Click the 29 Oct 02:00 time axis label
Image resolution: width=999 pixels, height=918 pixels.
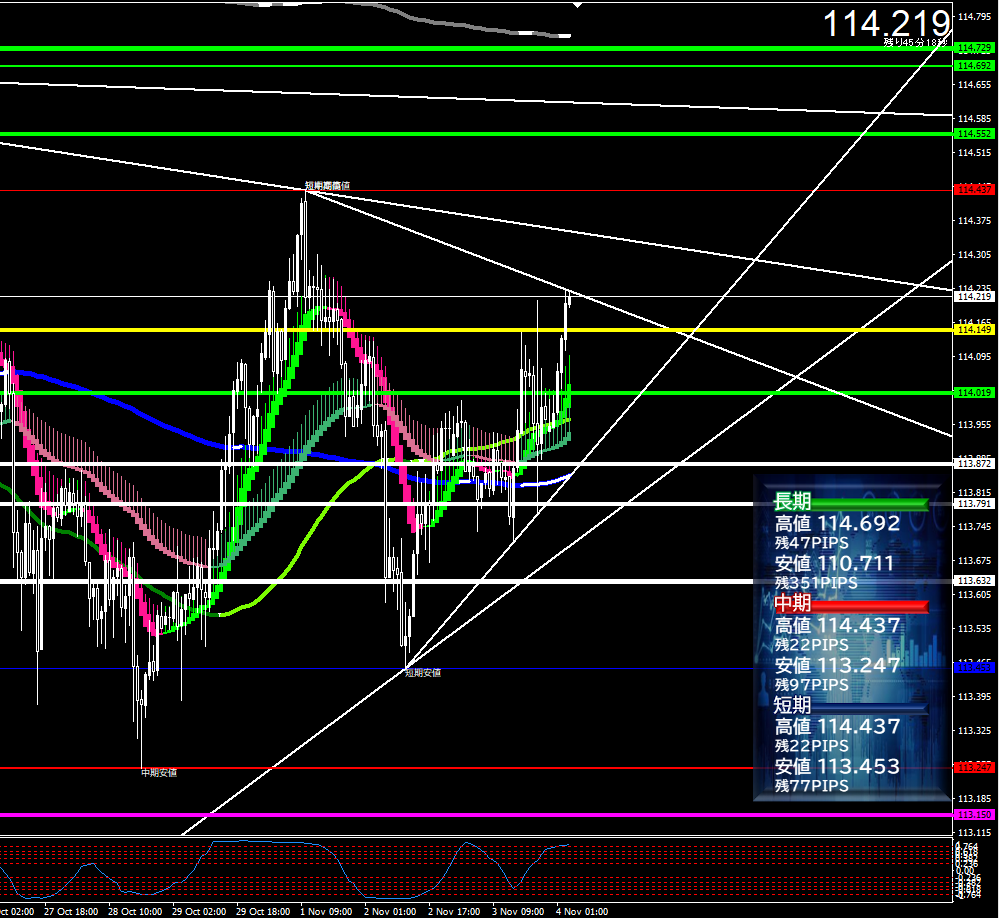pos(199,912)
